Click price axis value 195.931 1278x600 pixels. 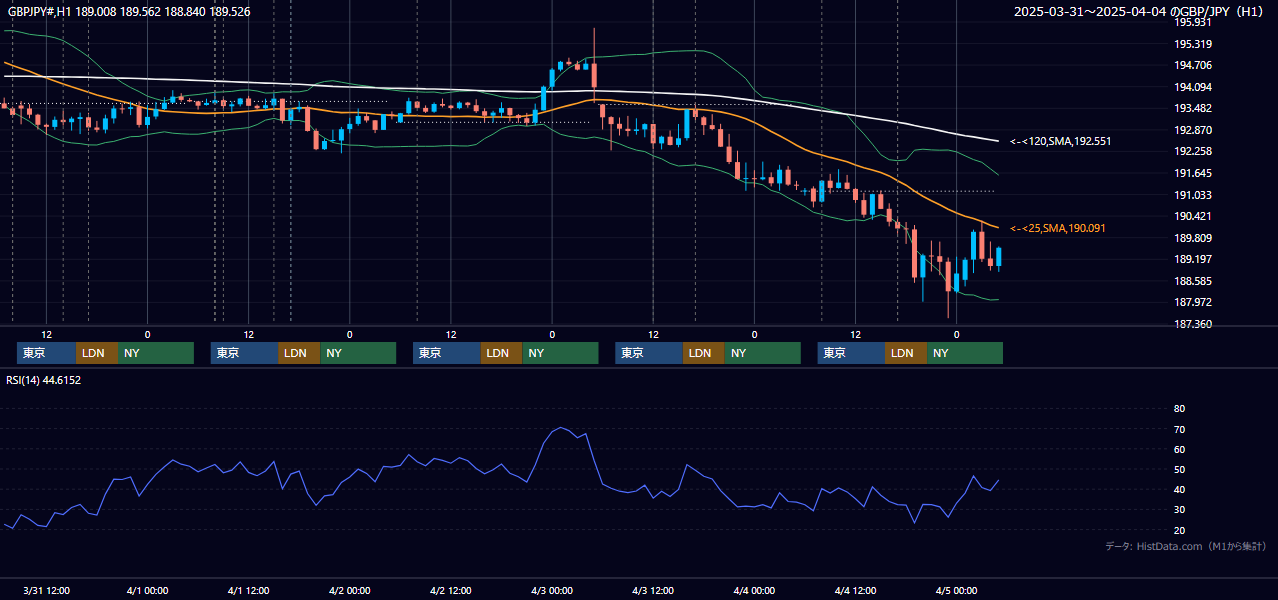[1193, 22]
